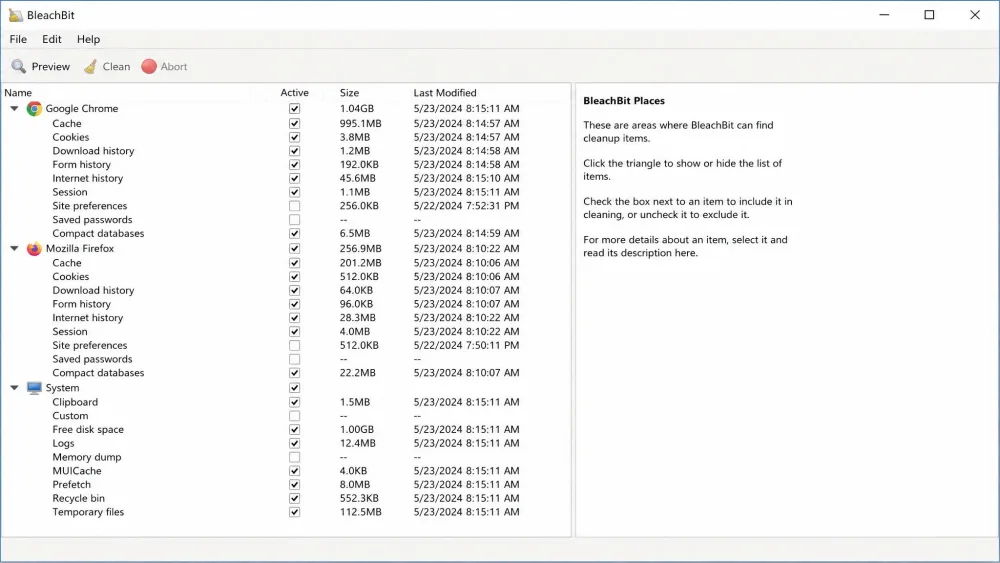Click the Preview magnifier icon

coord(18,66)
